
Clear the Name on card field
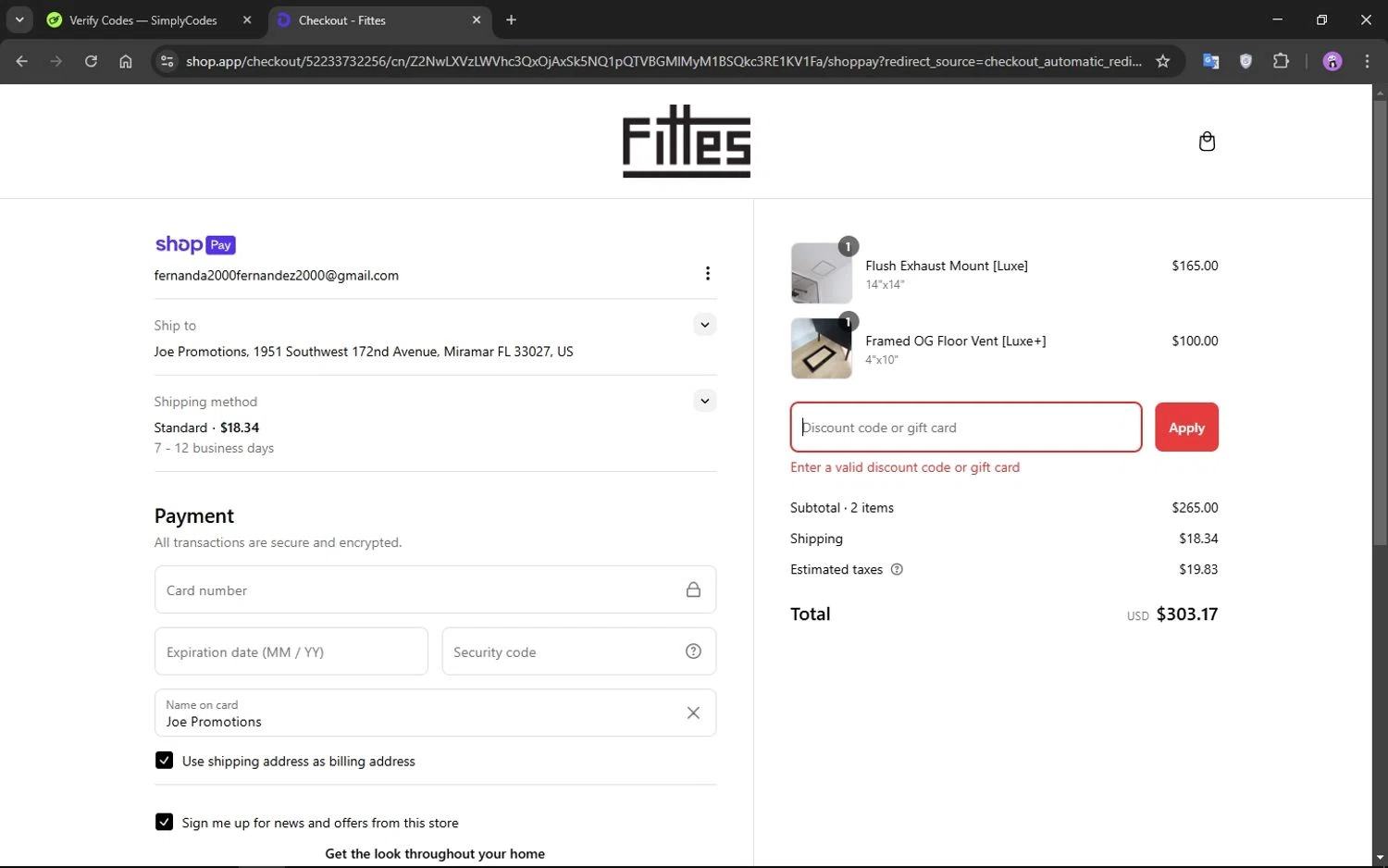coord(693,713)
